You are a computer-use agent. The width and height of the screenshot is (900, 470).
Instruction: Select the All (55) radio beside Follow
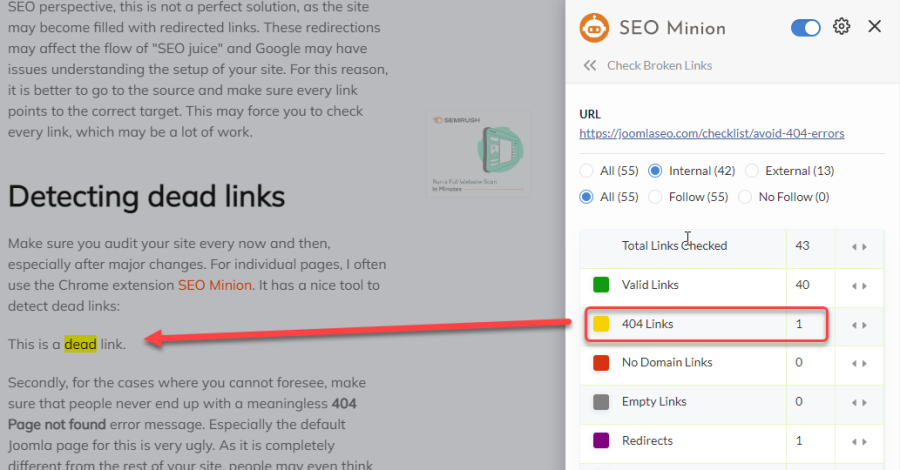pyautogui.click(x=586, y=197)
